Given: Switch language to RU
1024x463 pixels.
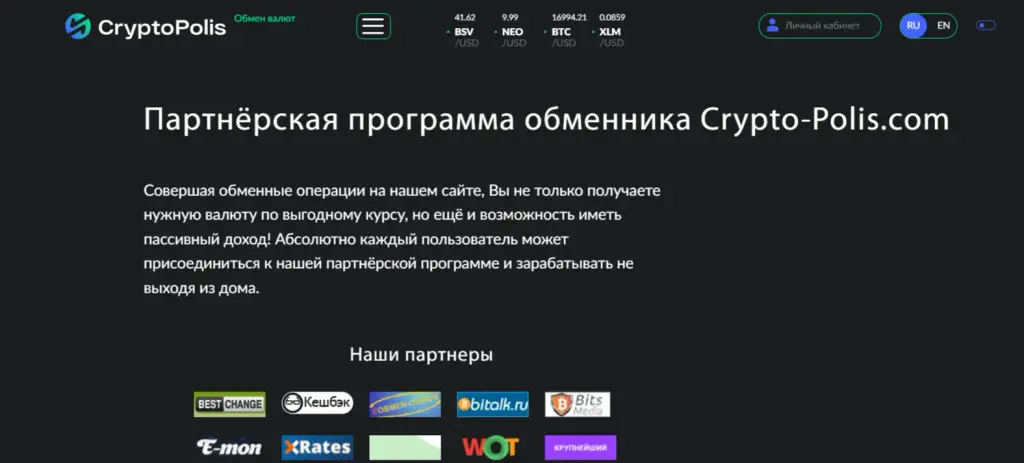Looking at the screenshot, I should point(913,26).
